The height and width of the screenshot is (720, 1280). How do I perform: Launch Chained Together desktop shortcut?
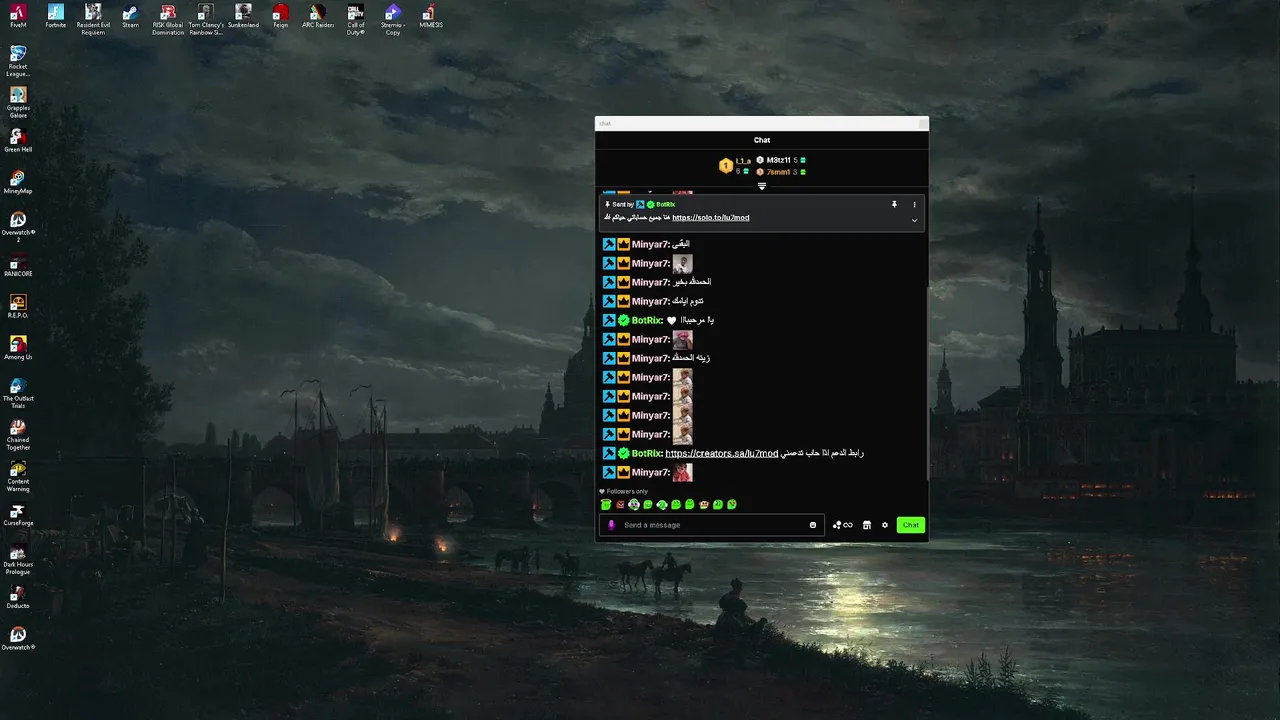18,435
